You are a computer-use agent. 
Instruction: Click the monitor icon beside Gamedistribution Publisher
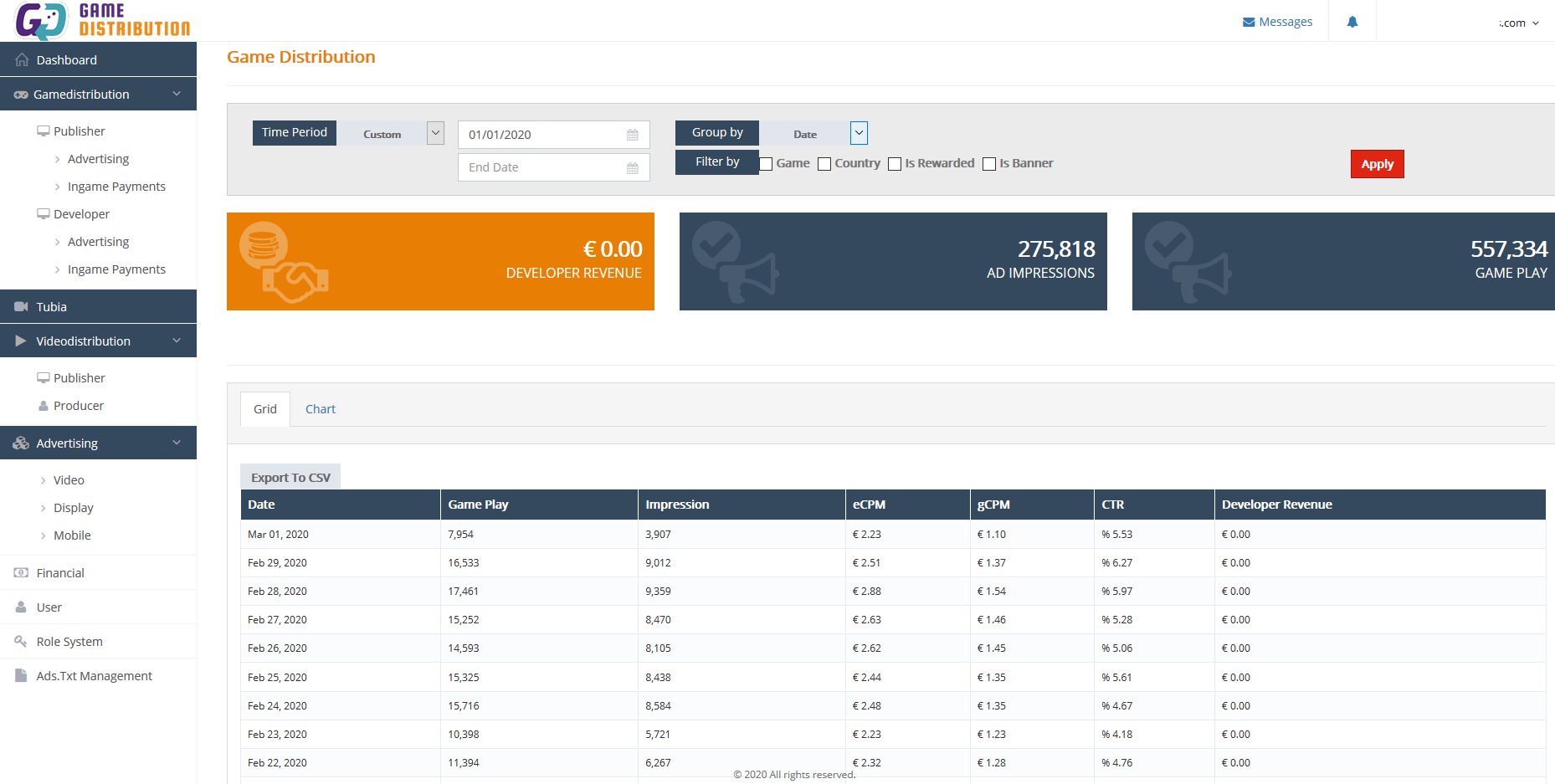click(44, 131)
